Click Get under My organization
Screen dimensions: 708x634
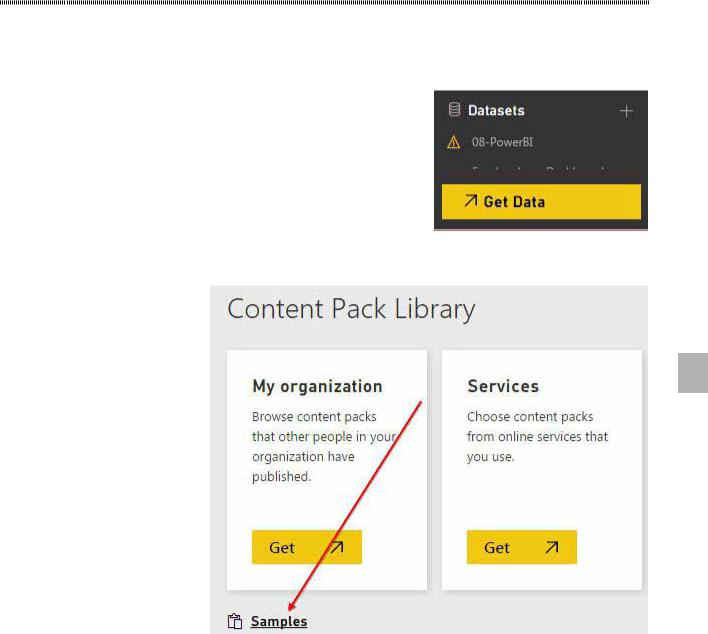coord(307,547)
